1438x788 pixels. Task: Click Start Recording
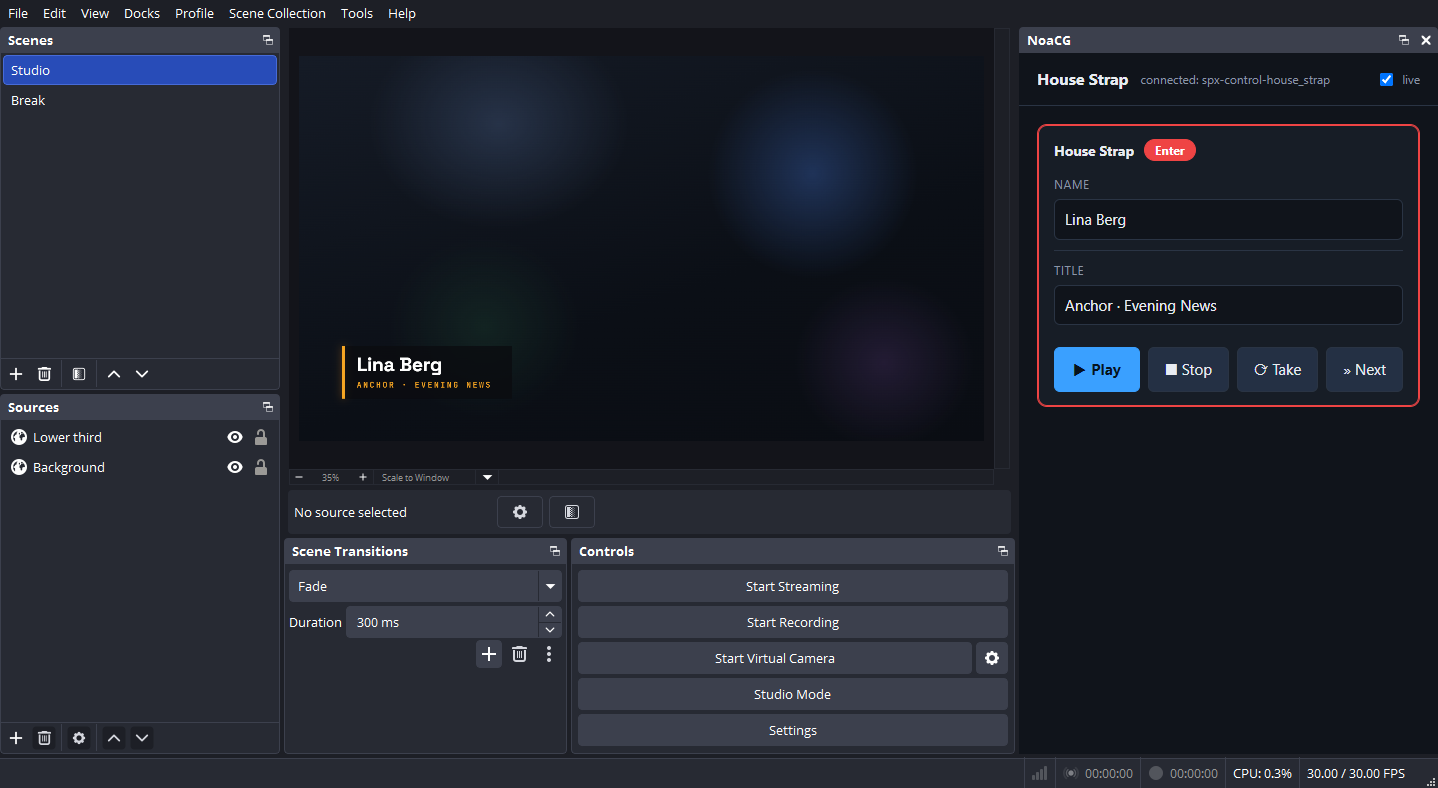tap(793, 622)
